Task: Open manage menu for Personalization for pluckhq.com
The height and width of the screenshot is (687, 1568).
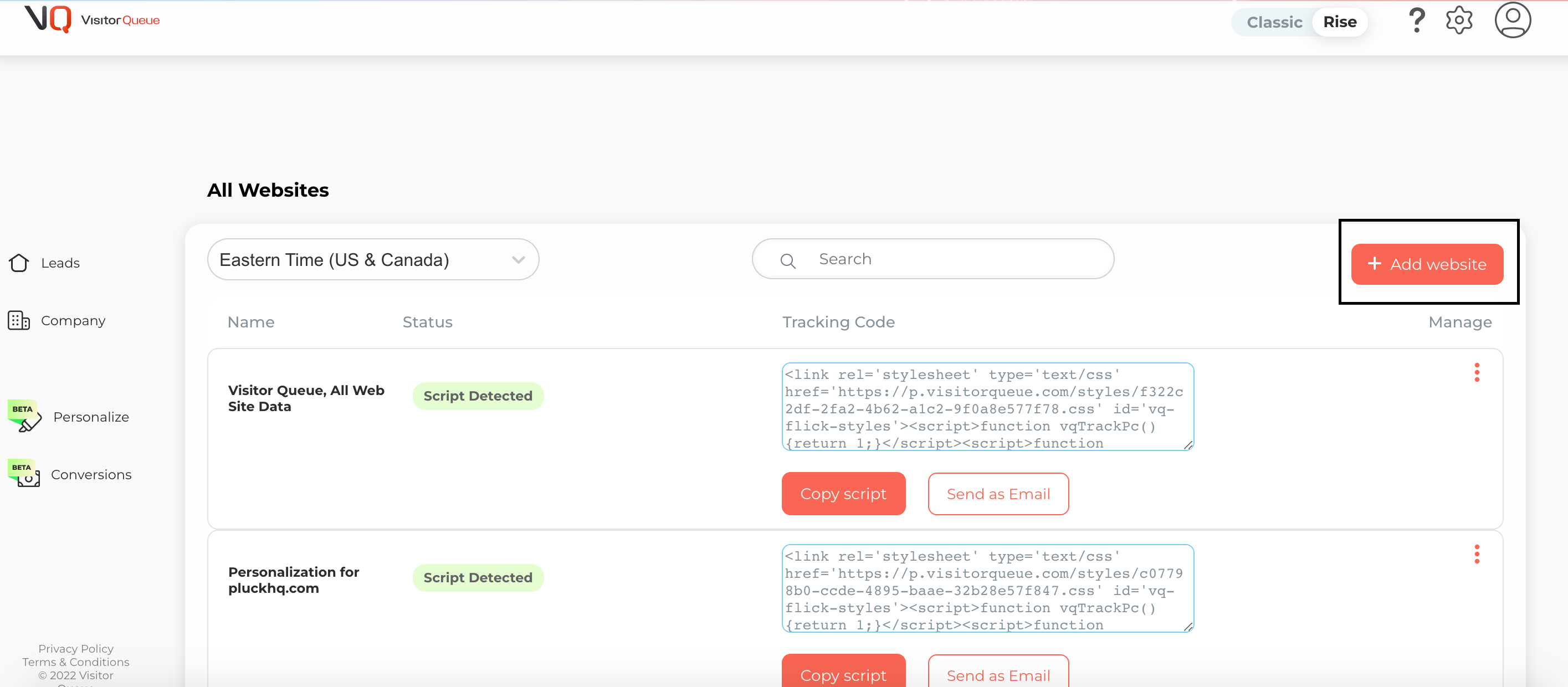Action: (1477, 555)
